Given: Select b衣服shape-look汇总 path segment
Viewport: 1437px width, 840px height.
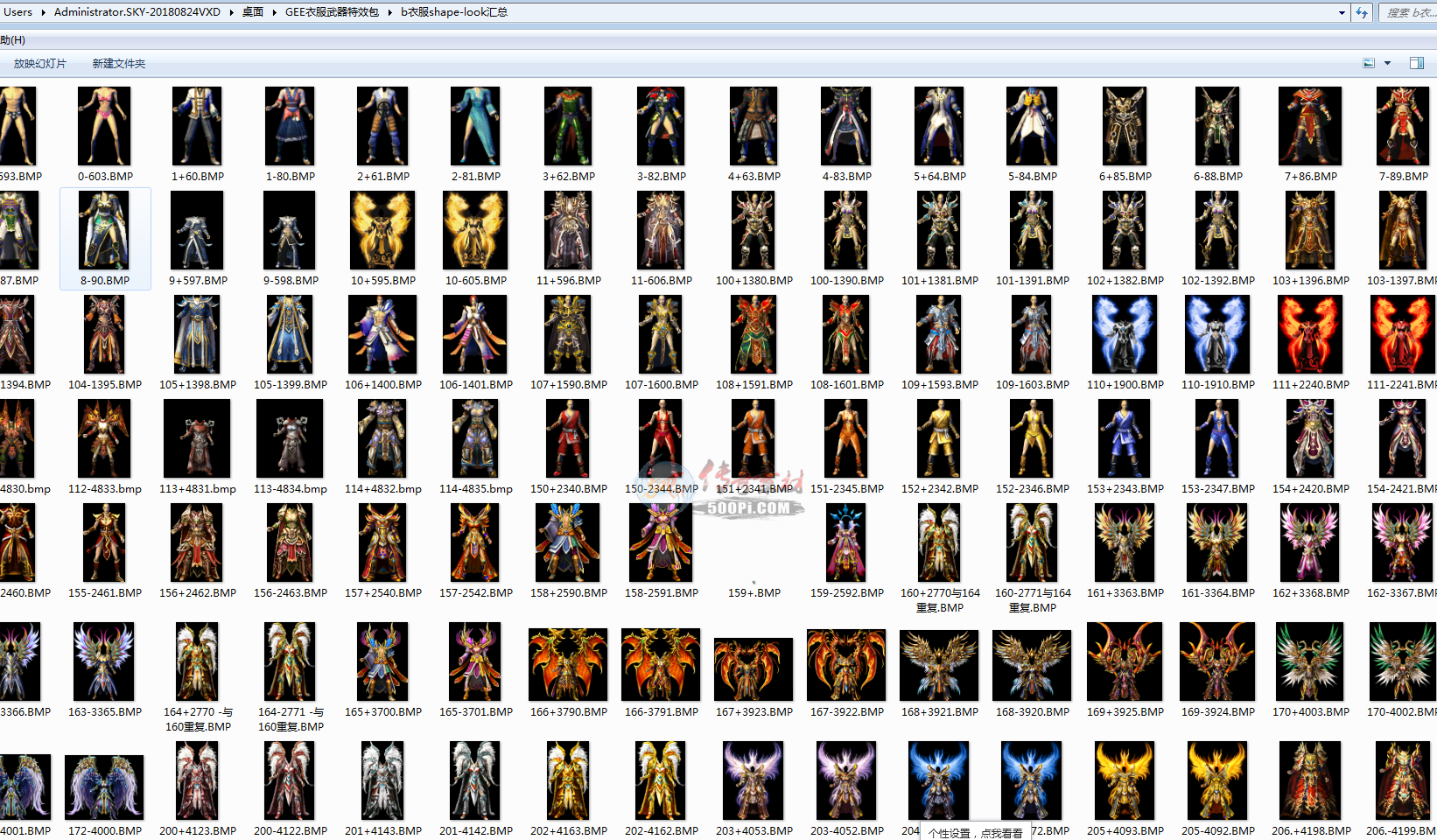Looking at the screenshot, I should [x=454, y=12].
